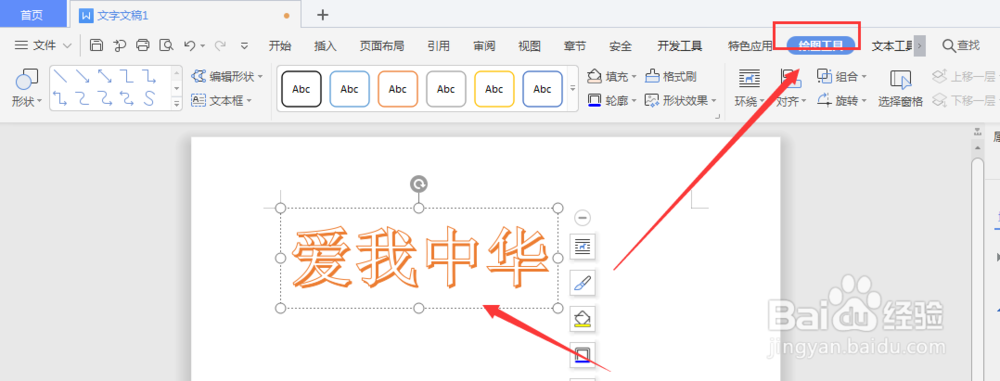
Task: Select the straight line shape in gallery
Action: click(x=61, y=77)
